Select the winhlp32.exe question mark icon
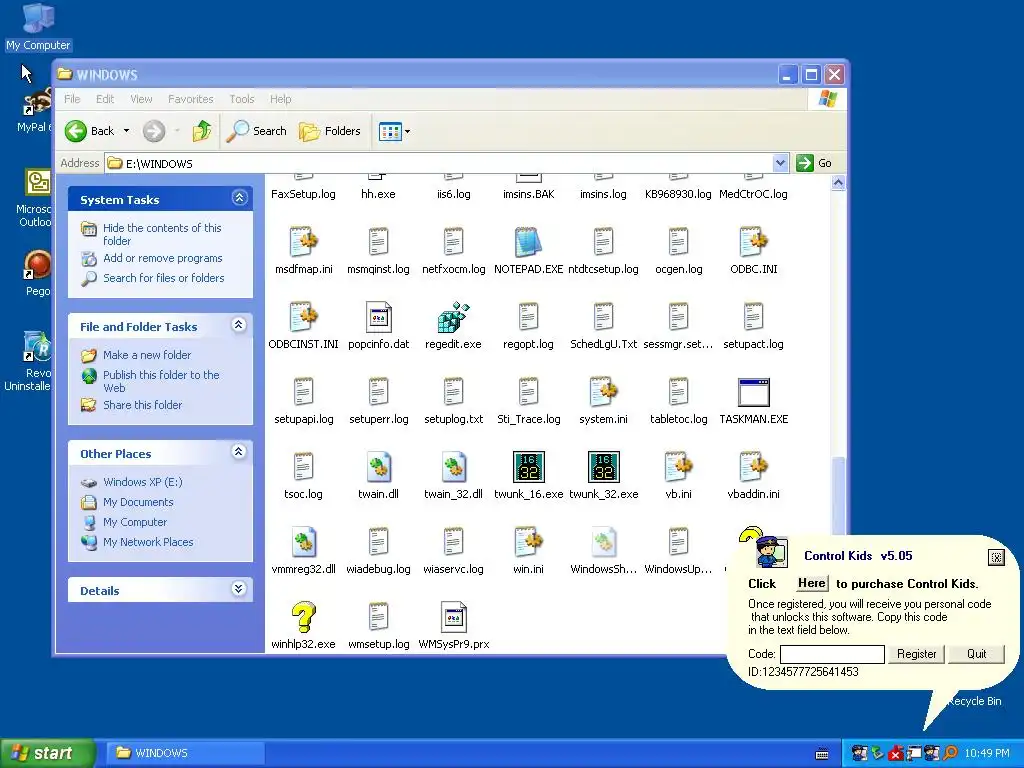Screen dimensions: 1024x768 click(304, 617)
